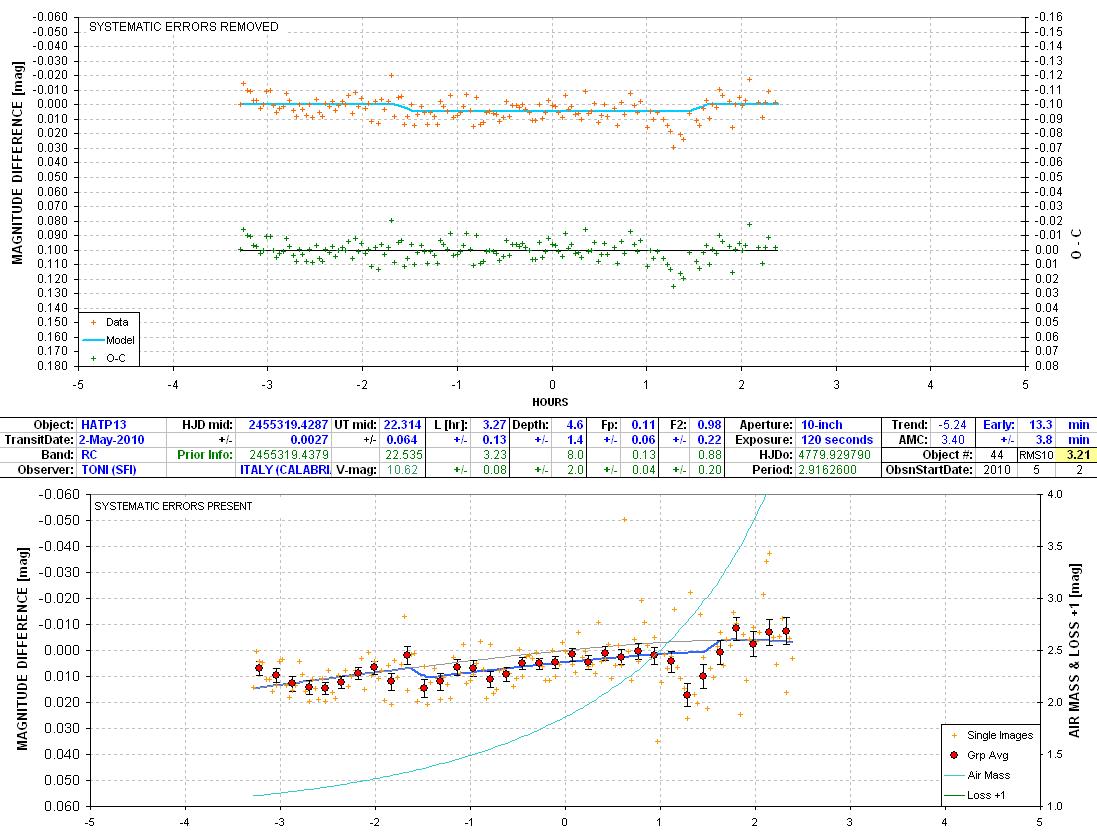This screenshot has height=833, width=1097.
Task: Select the SYSTEMATIC ERRORS PRESENT chart label
Action: (x=174, y=506)
